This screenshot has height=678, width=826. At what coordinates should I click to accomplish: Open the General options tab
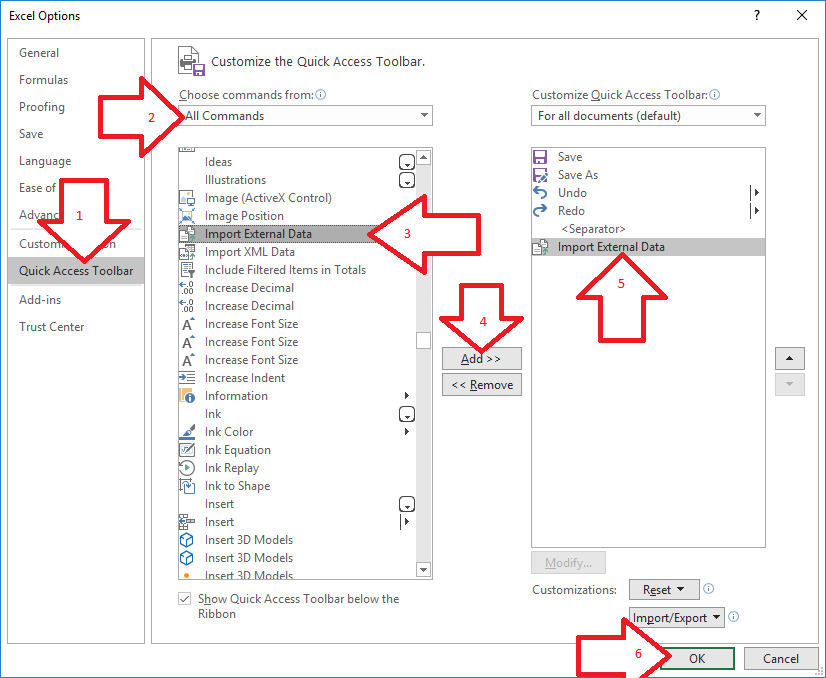(x=39, y=53)
